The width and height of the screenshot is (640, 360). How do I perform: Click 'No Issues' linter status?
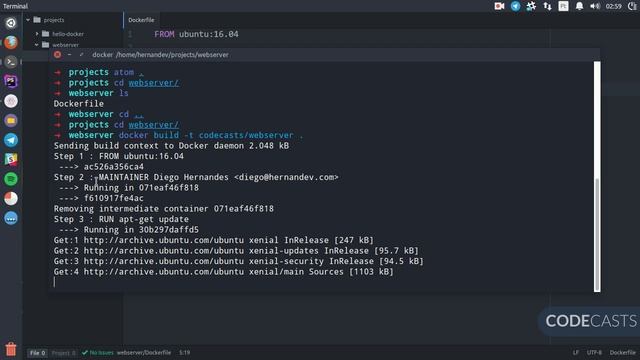pyautogui.click(x=98, y=353)
